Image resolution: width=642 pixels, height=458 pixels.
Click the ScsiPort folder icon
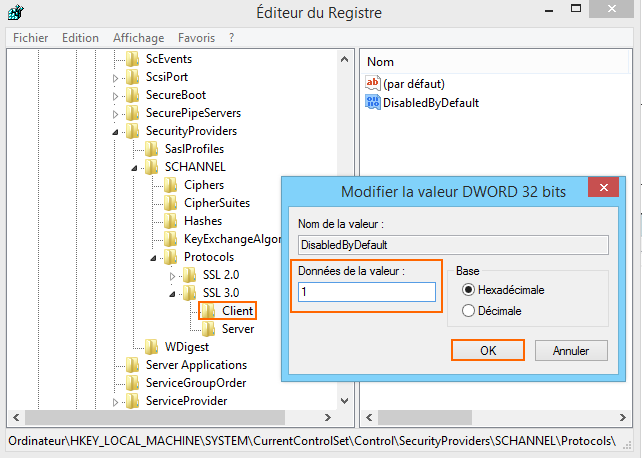pos(132,77)
